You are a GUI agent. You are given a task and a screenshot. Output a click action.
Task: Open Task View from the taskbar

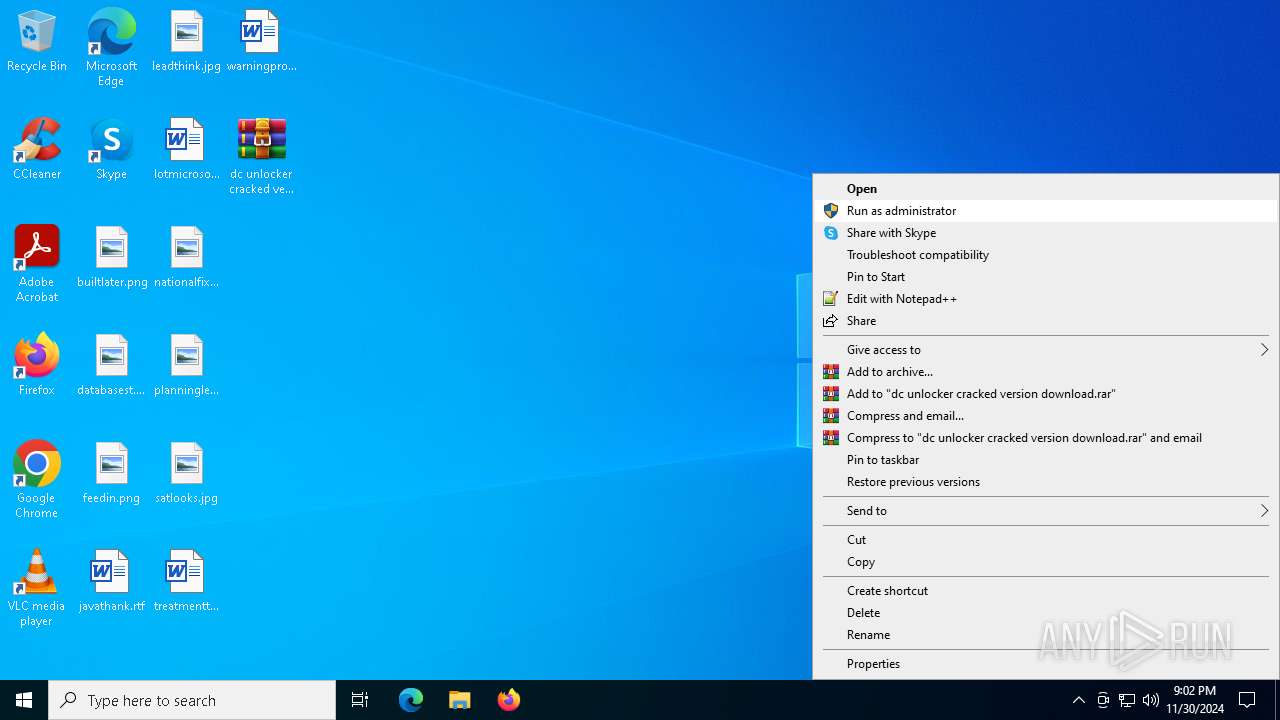(360, 700)
